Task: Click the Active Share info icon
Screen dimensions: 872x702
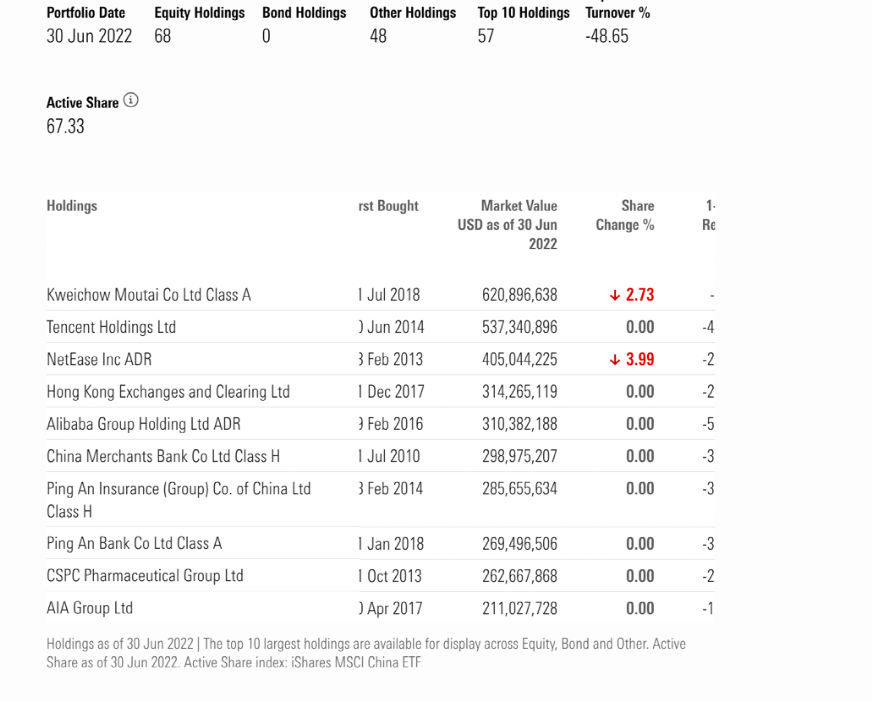Action: tap(131, 101)
